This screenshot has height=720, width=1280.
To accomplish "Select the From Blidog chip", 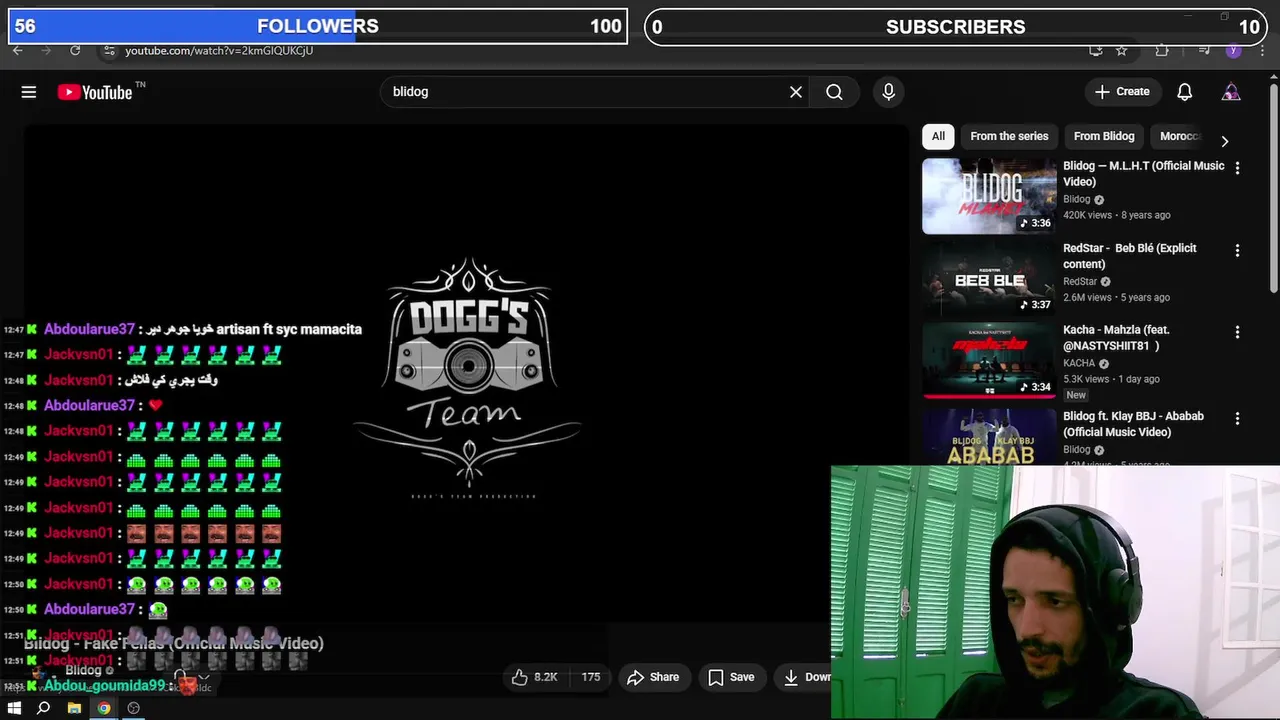I will (1104, 136).
